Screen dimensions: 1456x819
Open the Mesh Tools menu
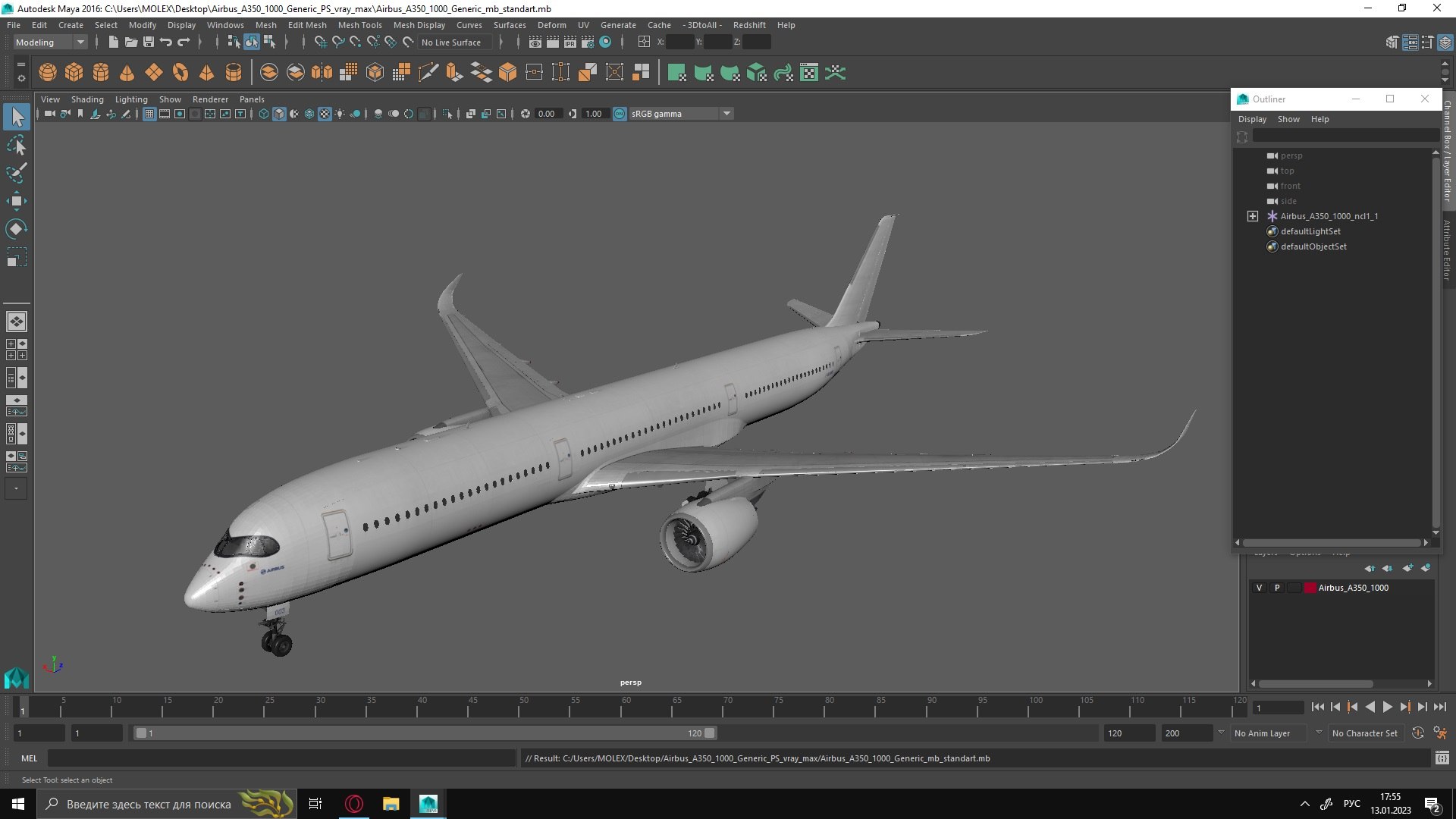coord(359,25)
